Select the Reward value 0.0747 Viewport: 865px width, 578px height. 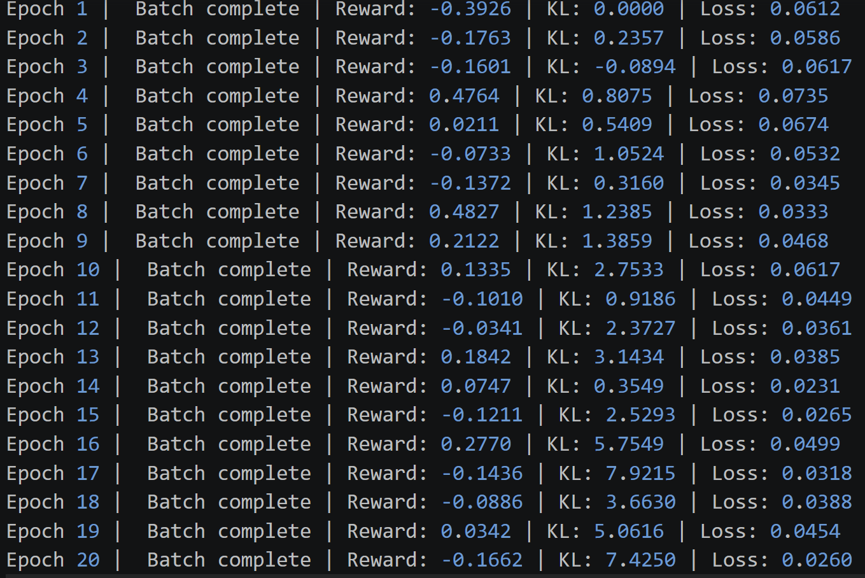pos(476,386)
